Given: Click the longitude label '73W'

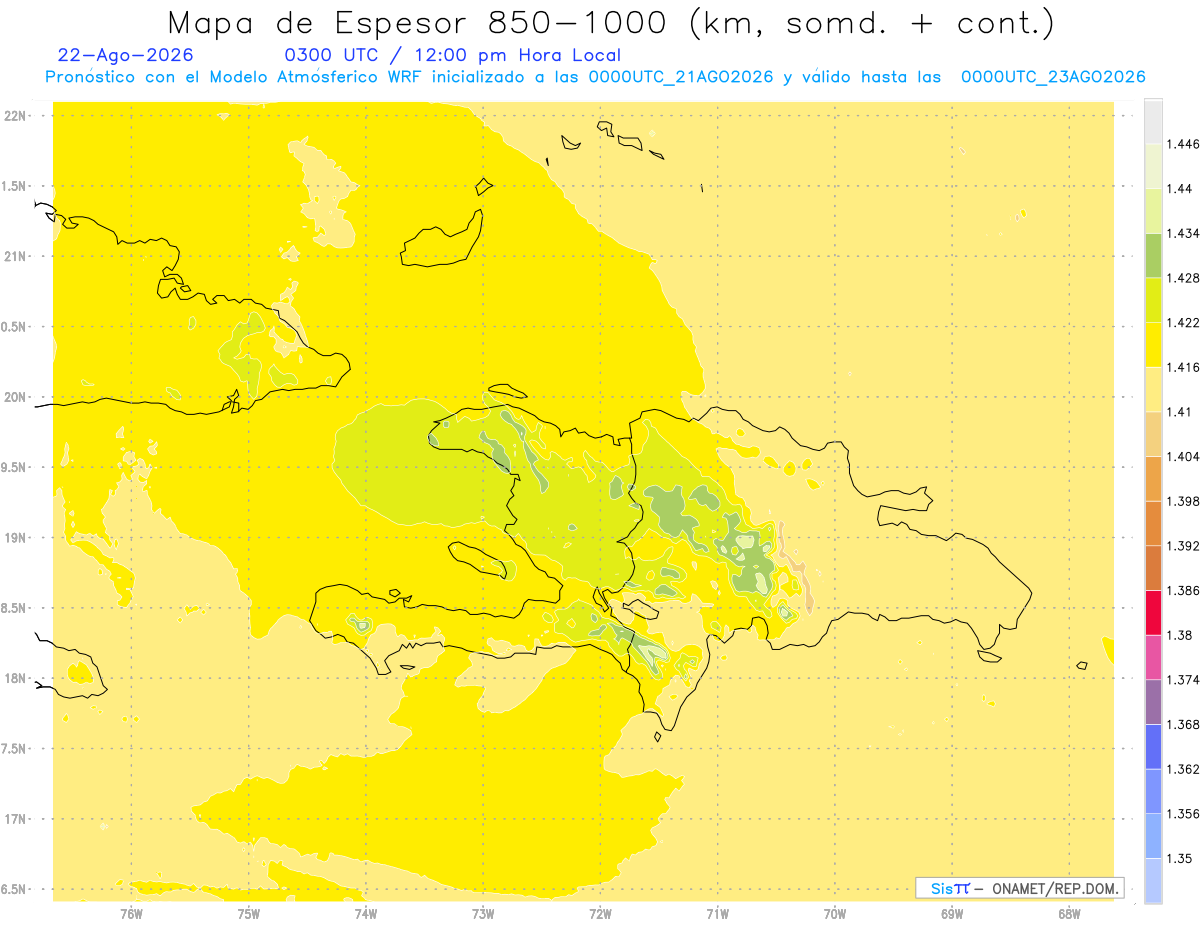Looking at the screenshot, I should pos(483,914).
